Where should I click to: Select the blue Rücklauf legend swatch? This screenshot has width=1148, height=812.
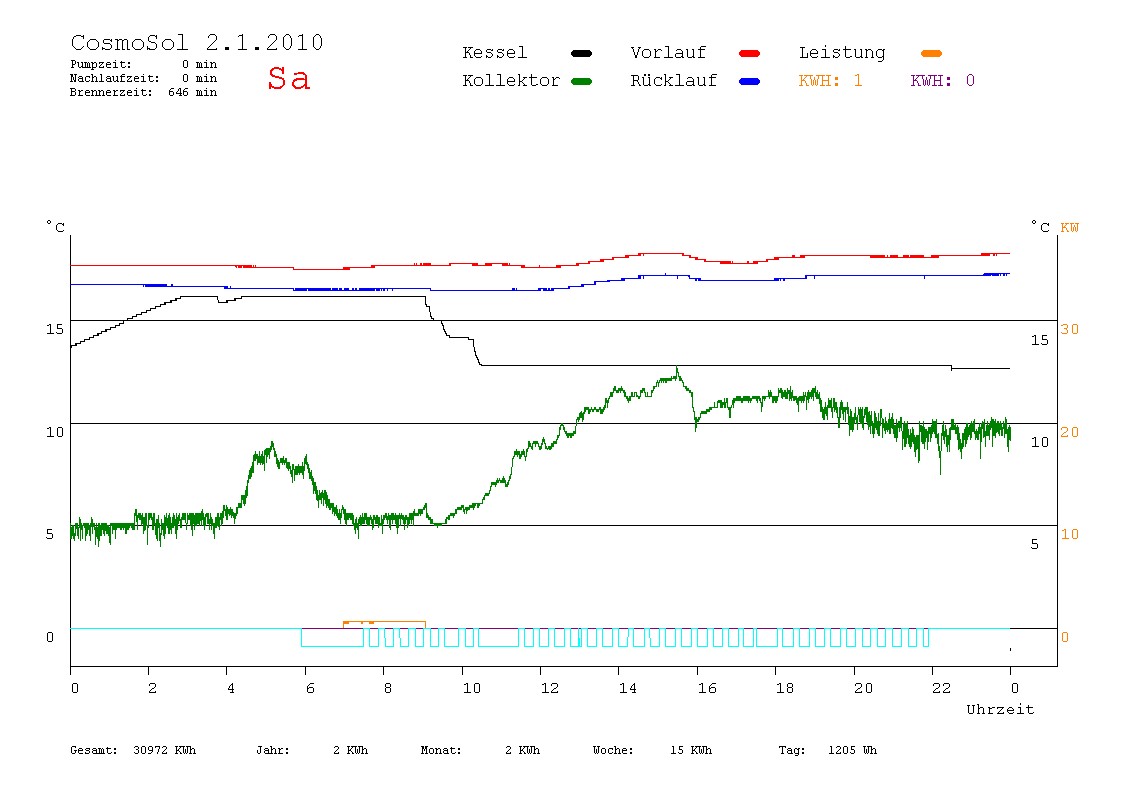point(750,81)
